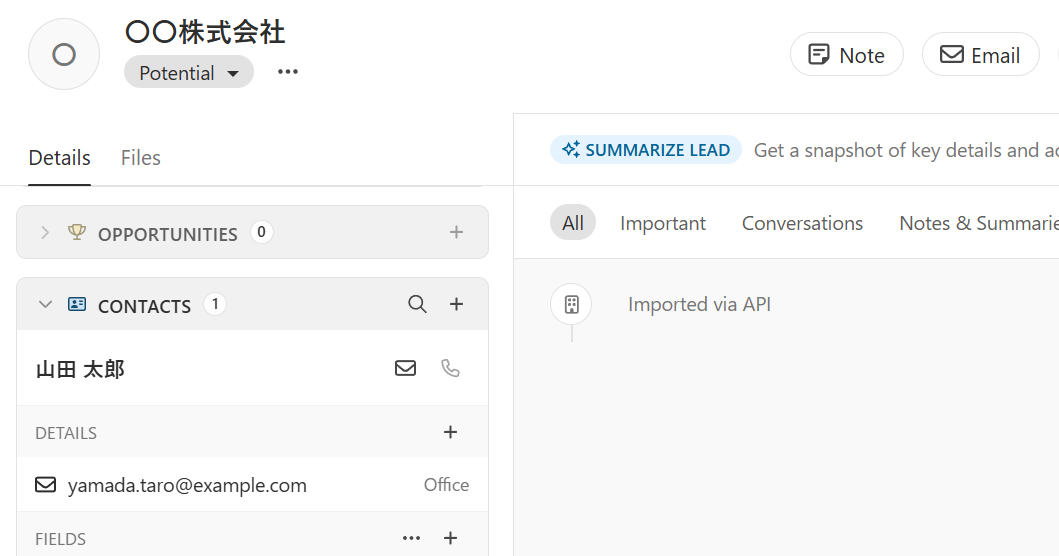Add a custom field via FIELDS plus

[450, 538]
